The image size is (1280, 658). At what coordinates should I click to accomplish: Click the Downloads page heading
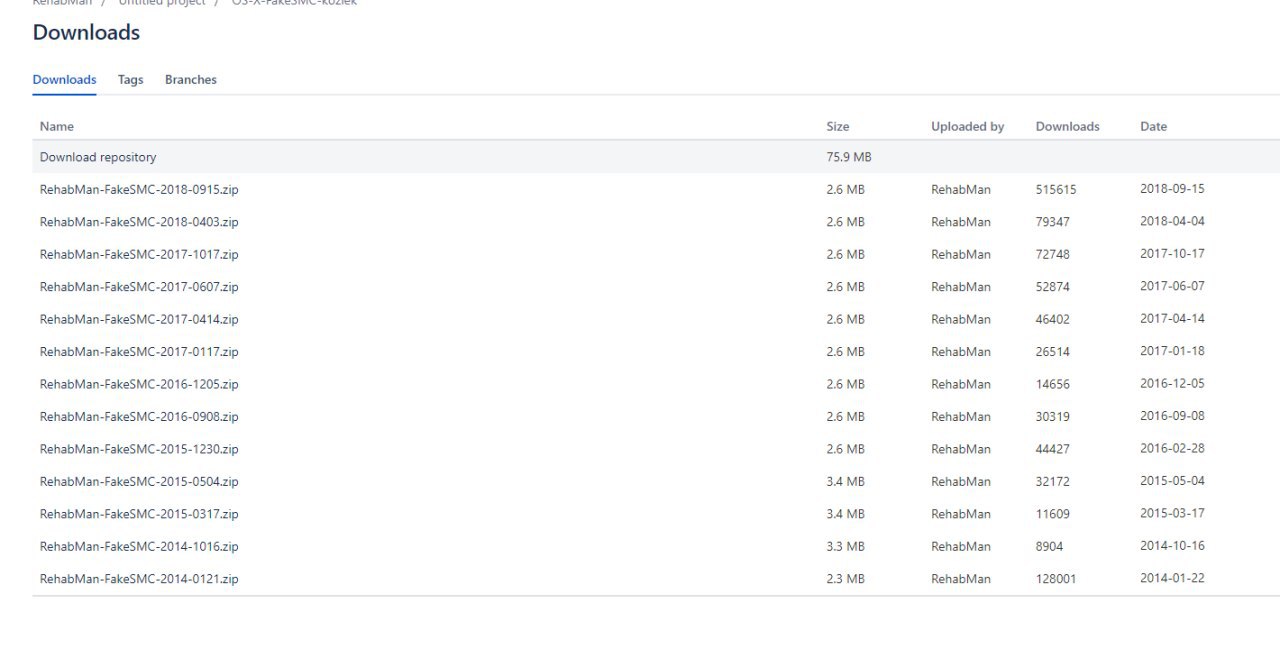pos(86,32)
